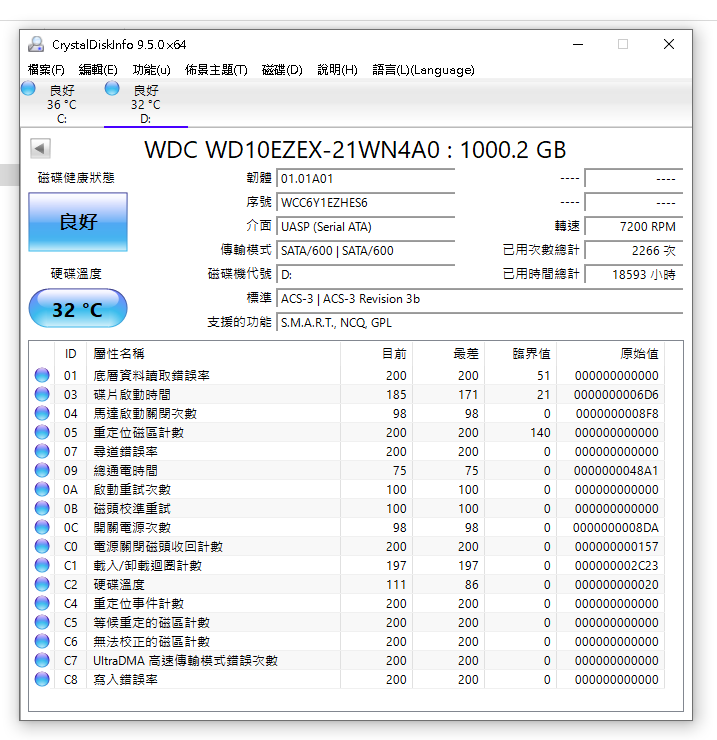This screenshot has width=717, height=740.
Task: Click the CrystalDiskInfo app icon in title bar
Action: tap(36, 44)
